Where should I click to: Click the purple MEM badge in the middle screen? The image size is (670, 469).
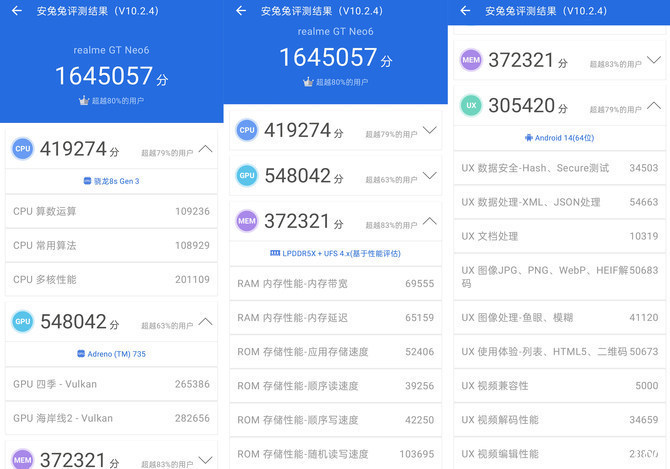click(x=247, y=220)
